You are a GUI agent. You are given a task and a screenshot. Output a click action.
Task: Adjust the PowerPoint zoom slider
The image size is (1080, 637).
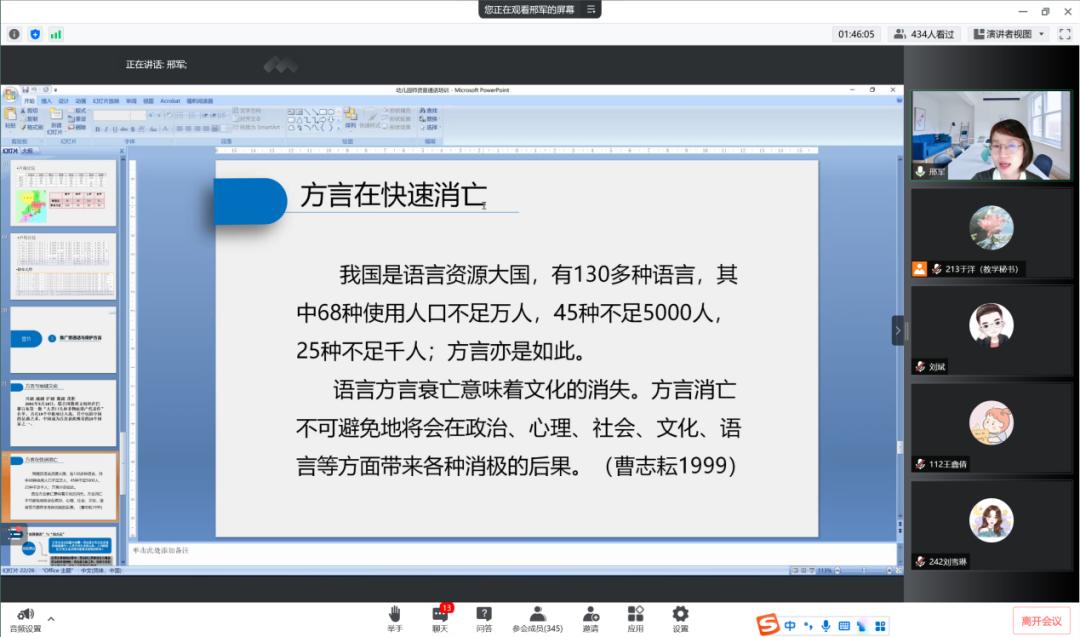click(x=864, y=571)
